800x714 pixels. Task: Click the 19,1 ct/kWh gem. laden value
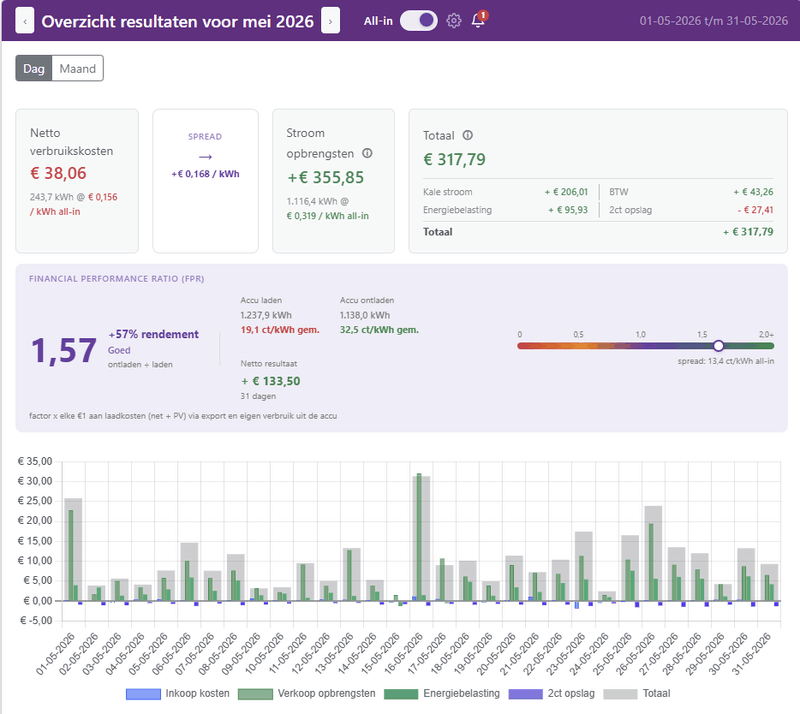(x=280, y=330)
